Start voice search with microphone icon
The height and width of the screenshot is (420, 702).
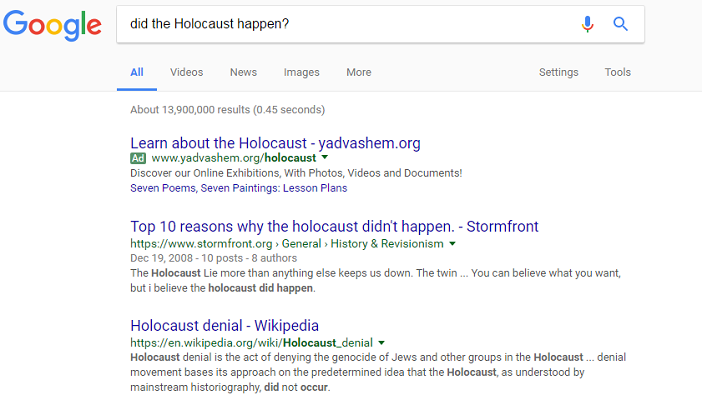pyautogui.click(x=587, y=24)
